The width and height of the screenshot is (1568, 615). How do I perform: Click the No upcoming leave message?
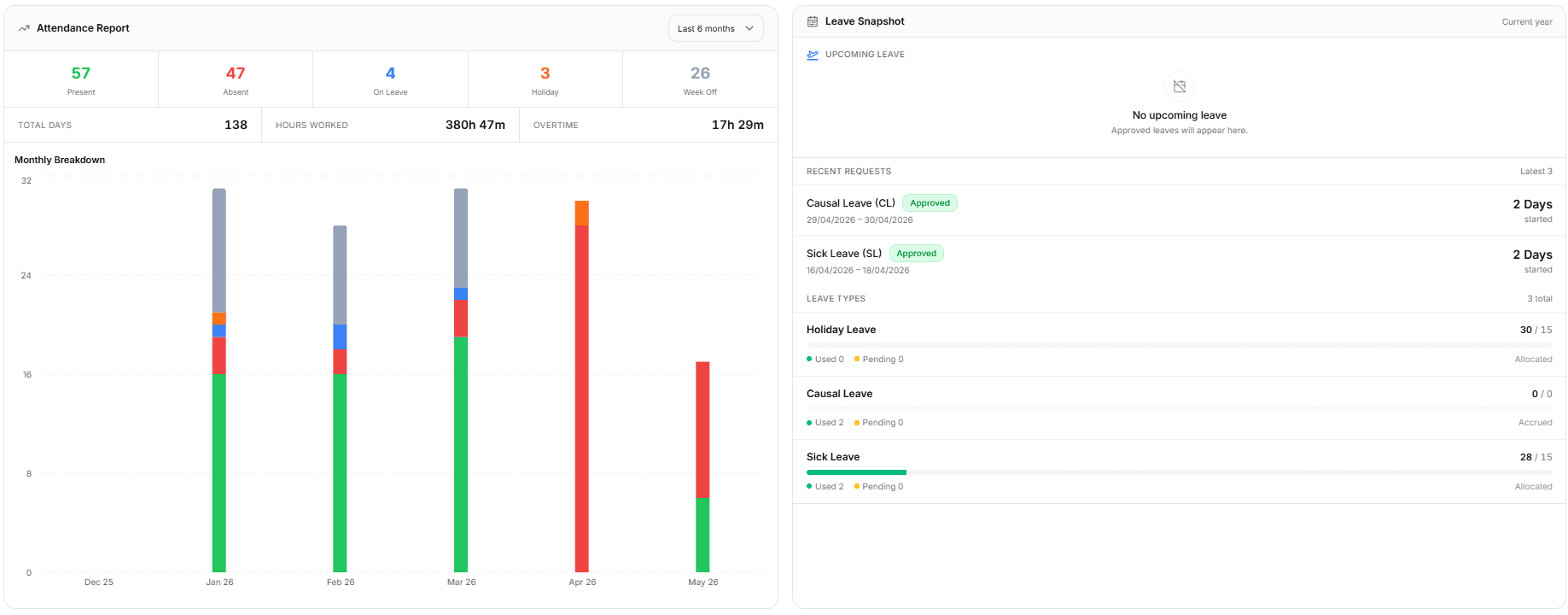pyautogui.click(x=1179, y=115)
